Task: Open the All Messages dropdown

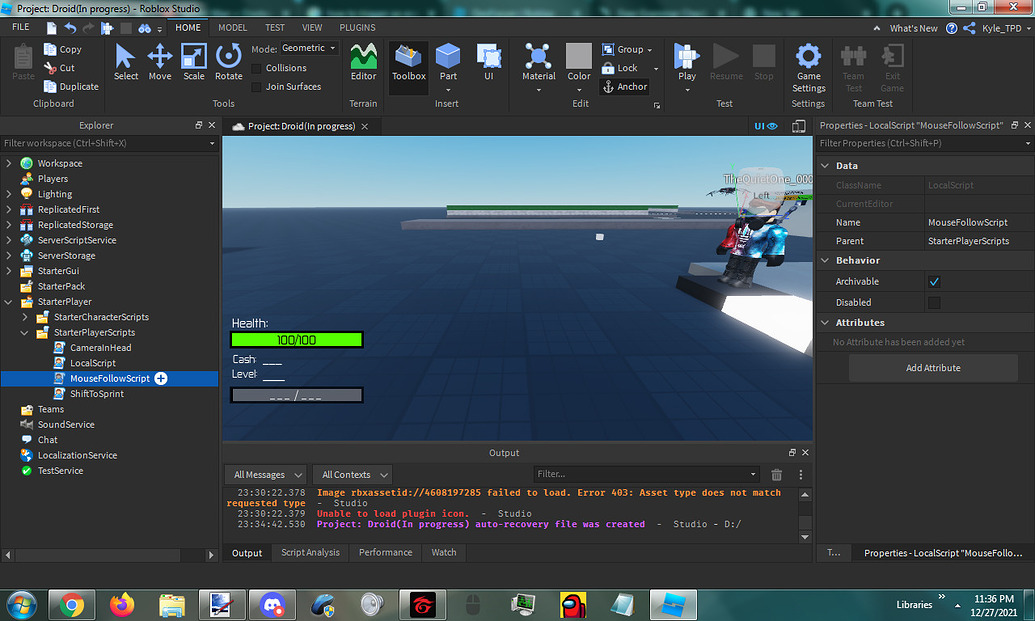Action: click(267, 474)
